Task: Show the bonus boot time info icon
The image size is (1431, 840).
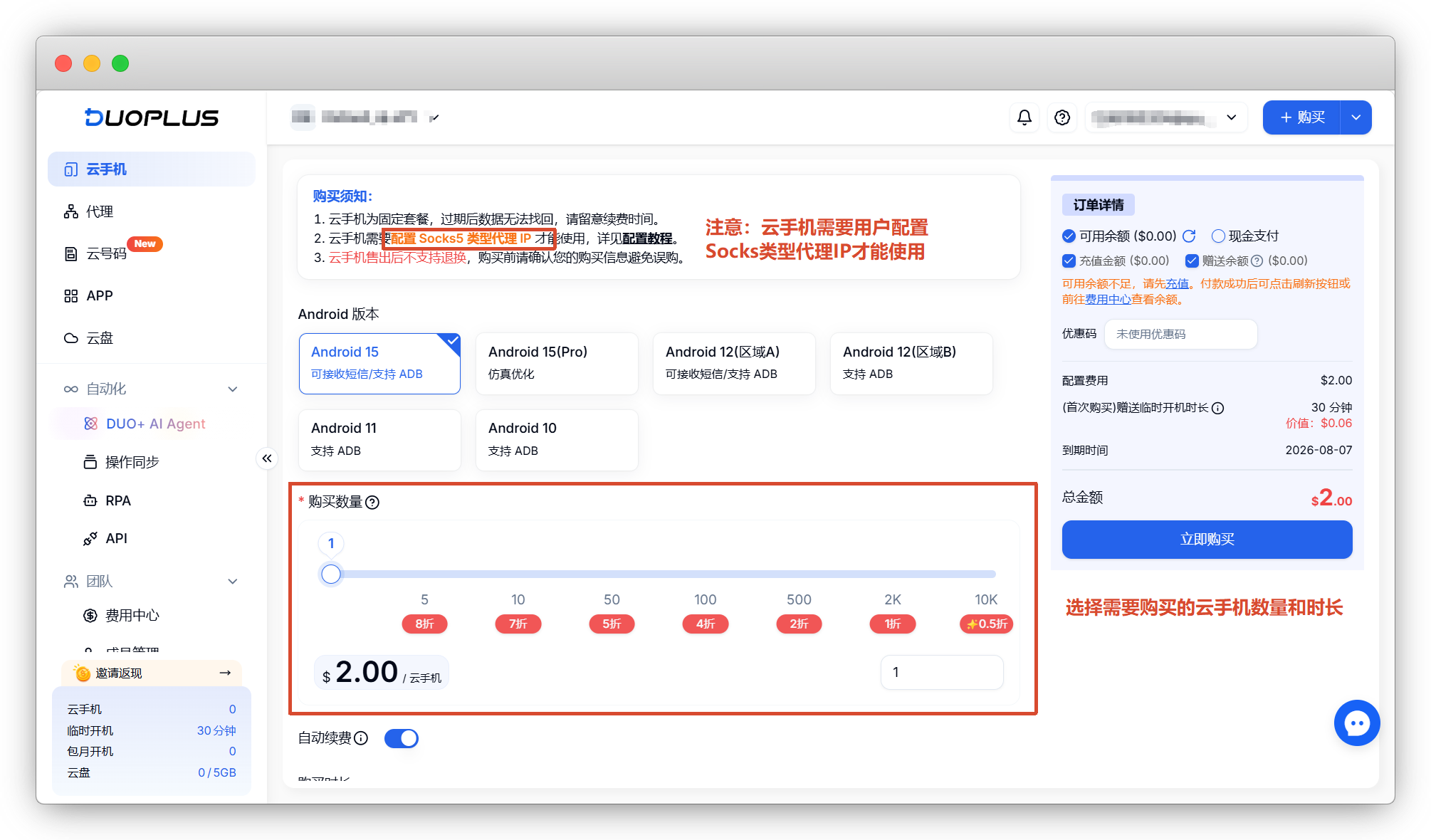Action: click(x=1218, y=408)
